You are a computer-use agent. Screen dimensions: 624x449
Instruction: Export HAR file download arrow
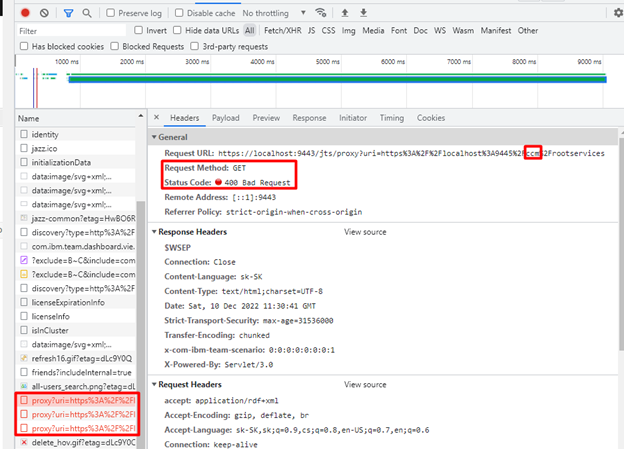point(363,13)
